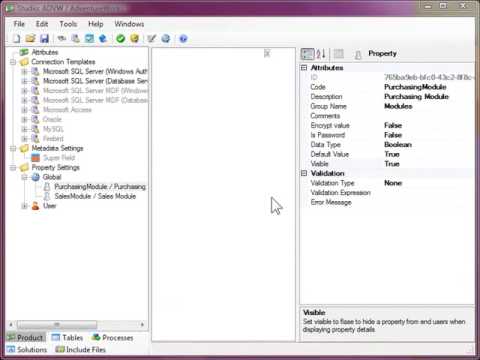This screenshot has width=480, height=360.
Task: Click the toolbar icon right of Save
Action: pyautogui.click(x=62, y=39)
